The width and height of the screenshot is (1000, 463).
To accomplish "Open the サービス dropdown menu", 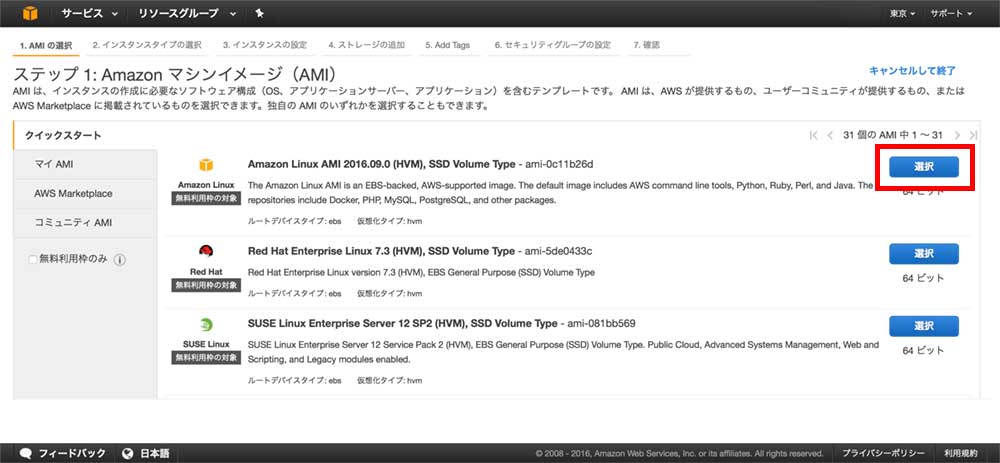I will tap(94, 14).
